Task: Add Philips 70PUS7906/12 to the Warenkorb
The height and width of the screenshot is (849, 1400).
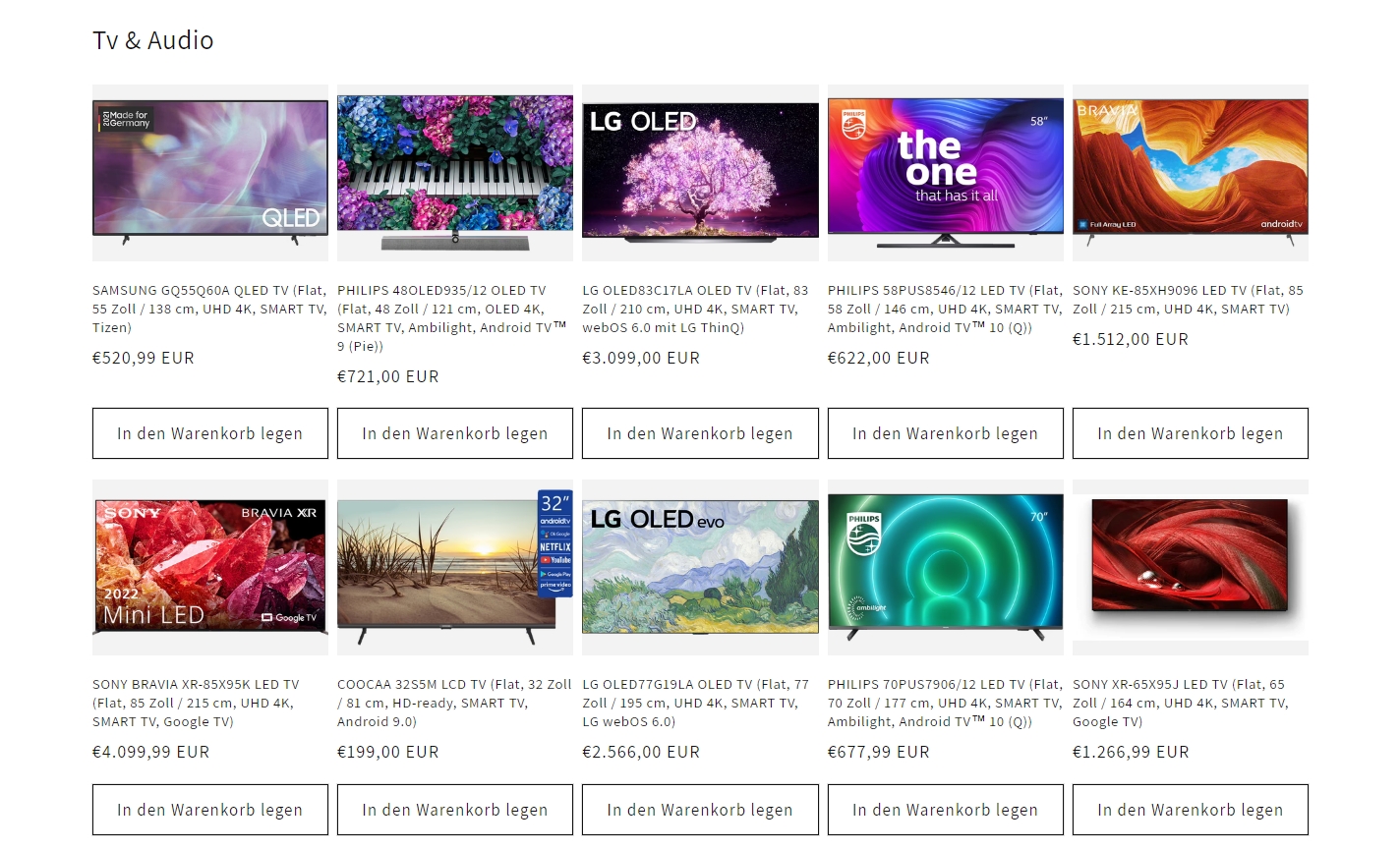Action: pos(946,810)
